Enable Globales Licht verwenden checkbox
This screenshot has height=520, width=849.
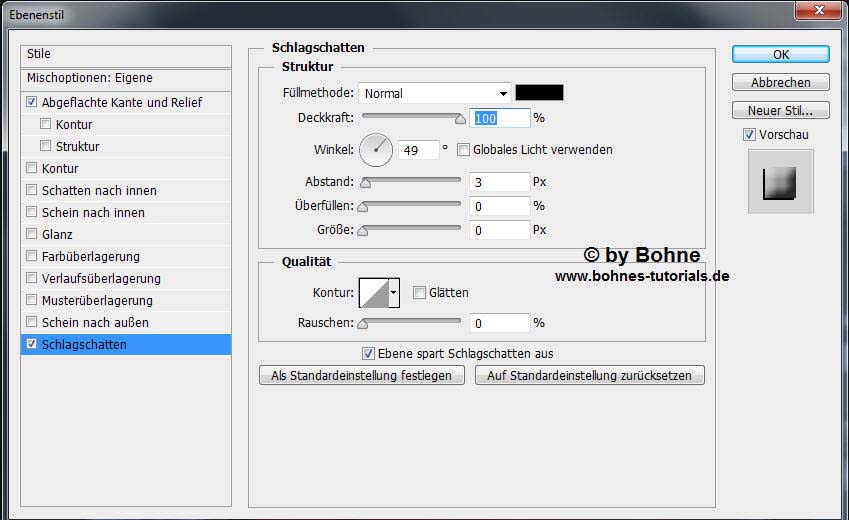[x=463, y=150]
